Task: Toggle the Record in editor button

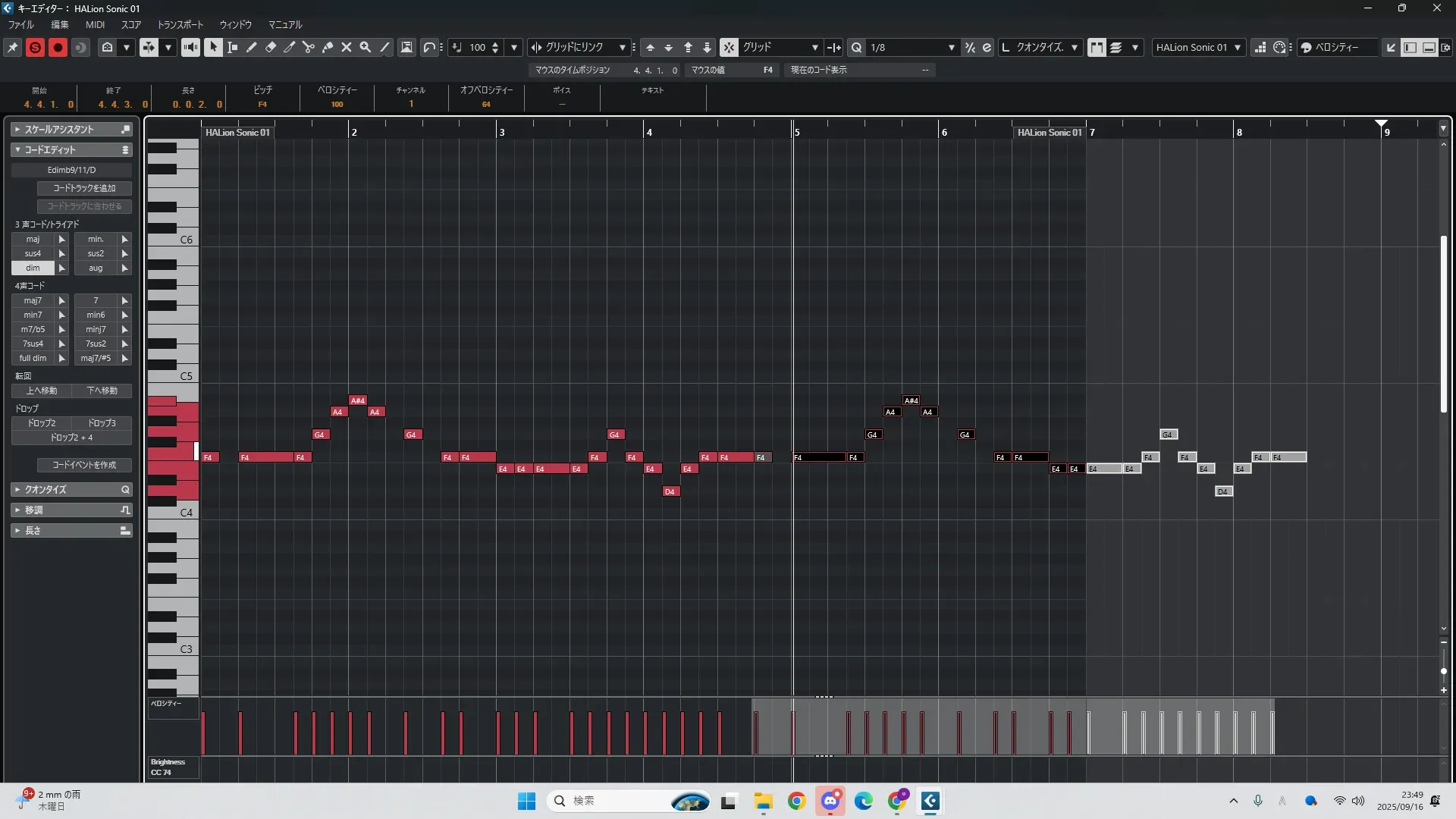Action: pyautogui.click(x=58, y=47)
